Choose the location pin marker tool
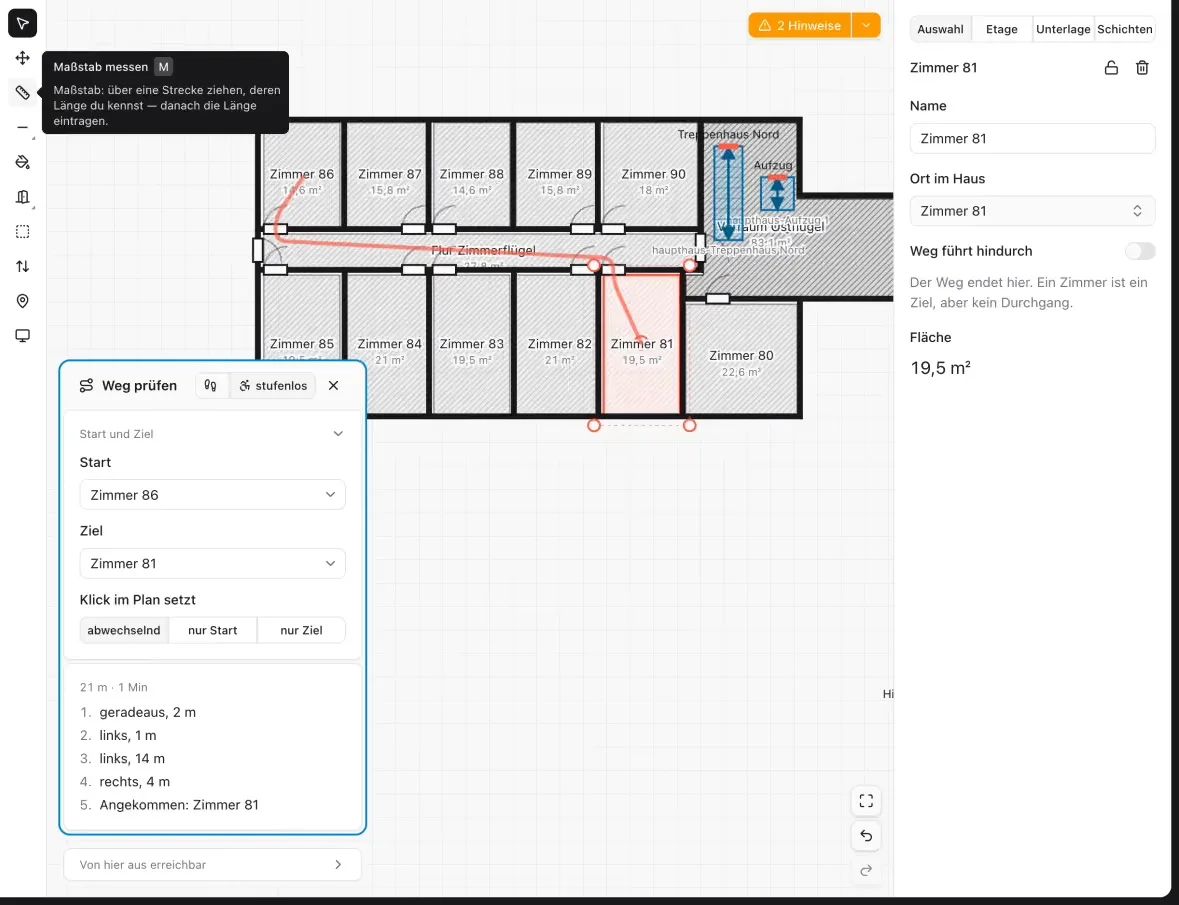 [23, 301]
